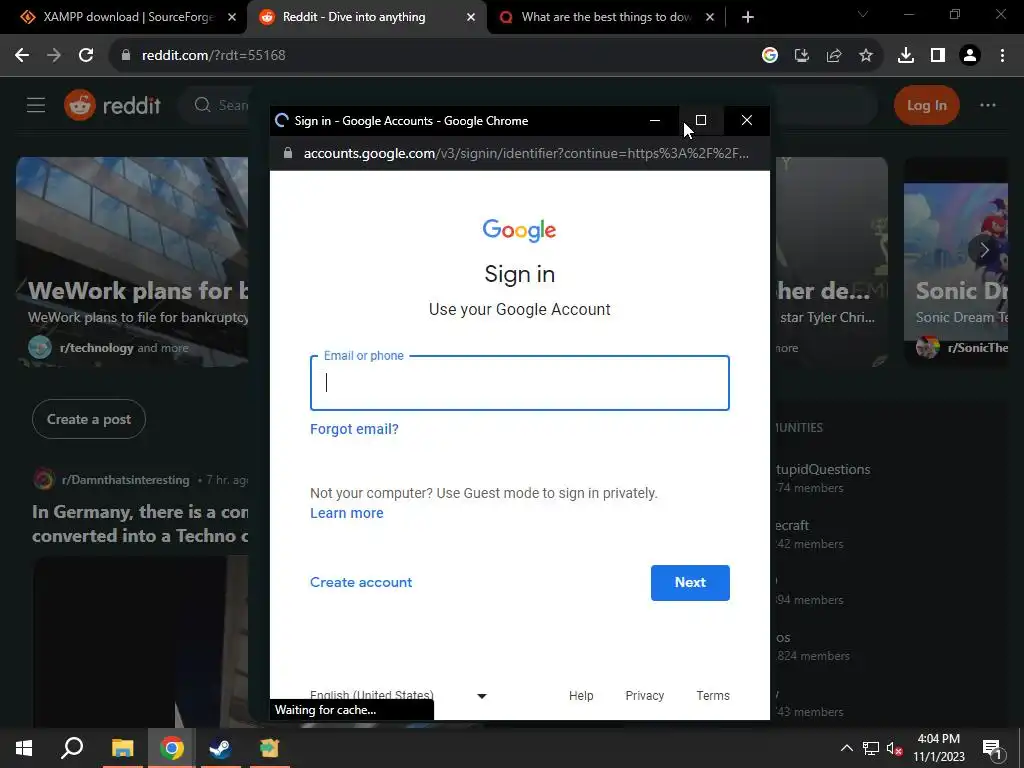The width and height of the screenshot is (1024, 768).
Task: Click the lock icon in the popup address bar
Action: coord(287,153)
